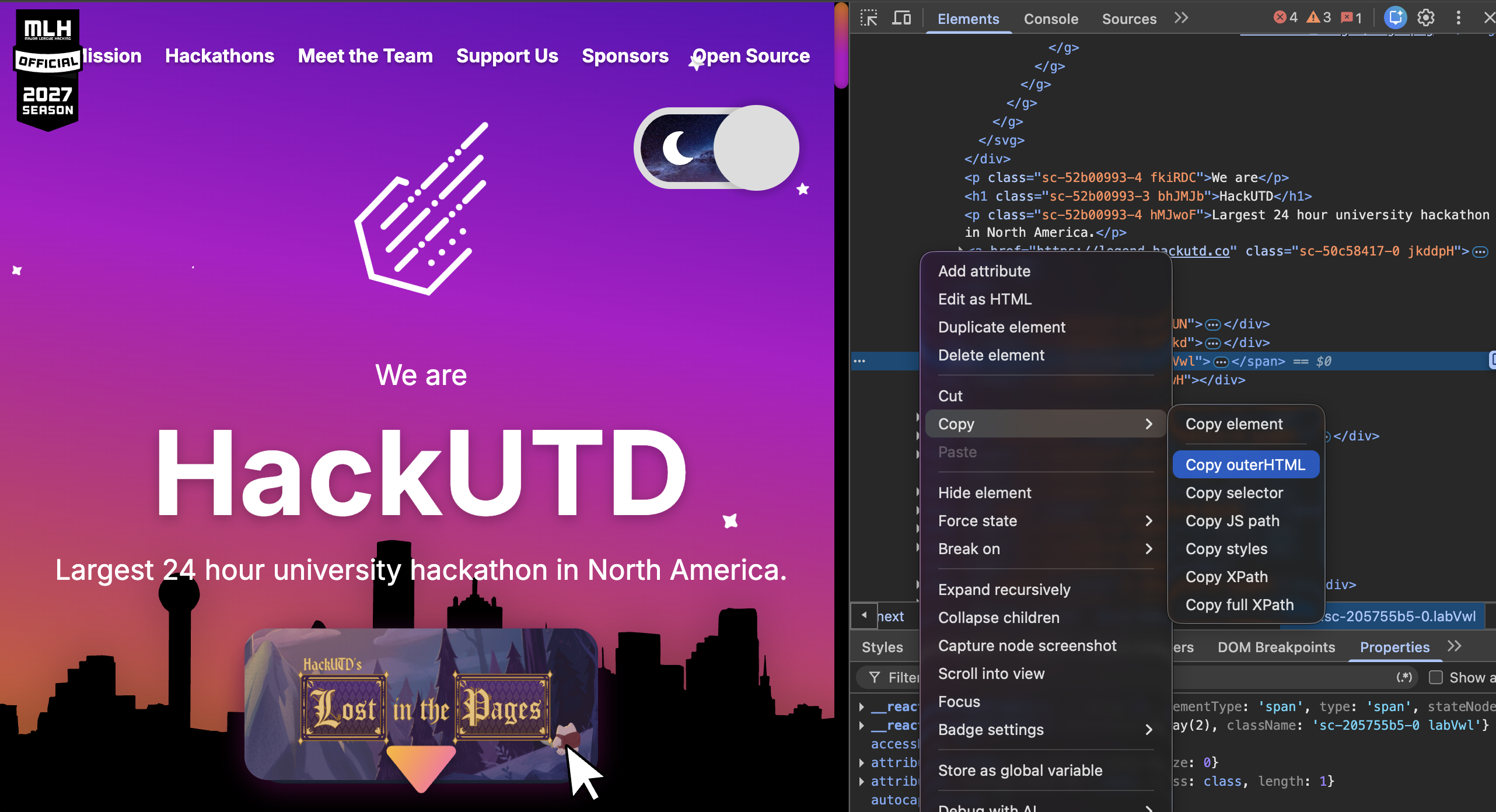The height and width of the screenshot is (812, 1496).
Task: Select Scroll into view
Action: pyautogui.click(x=1046, y=673)
